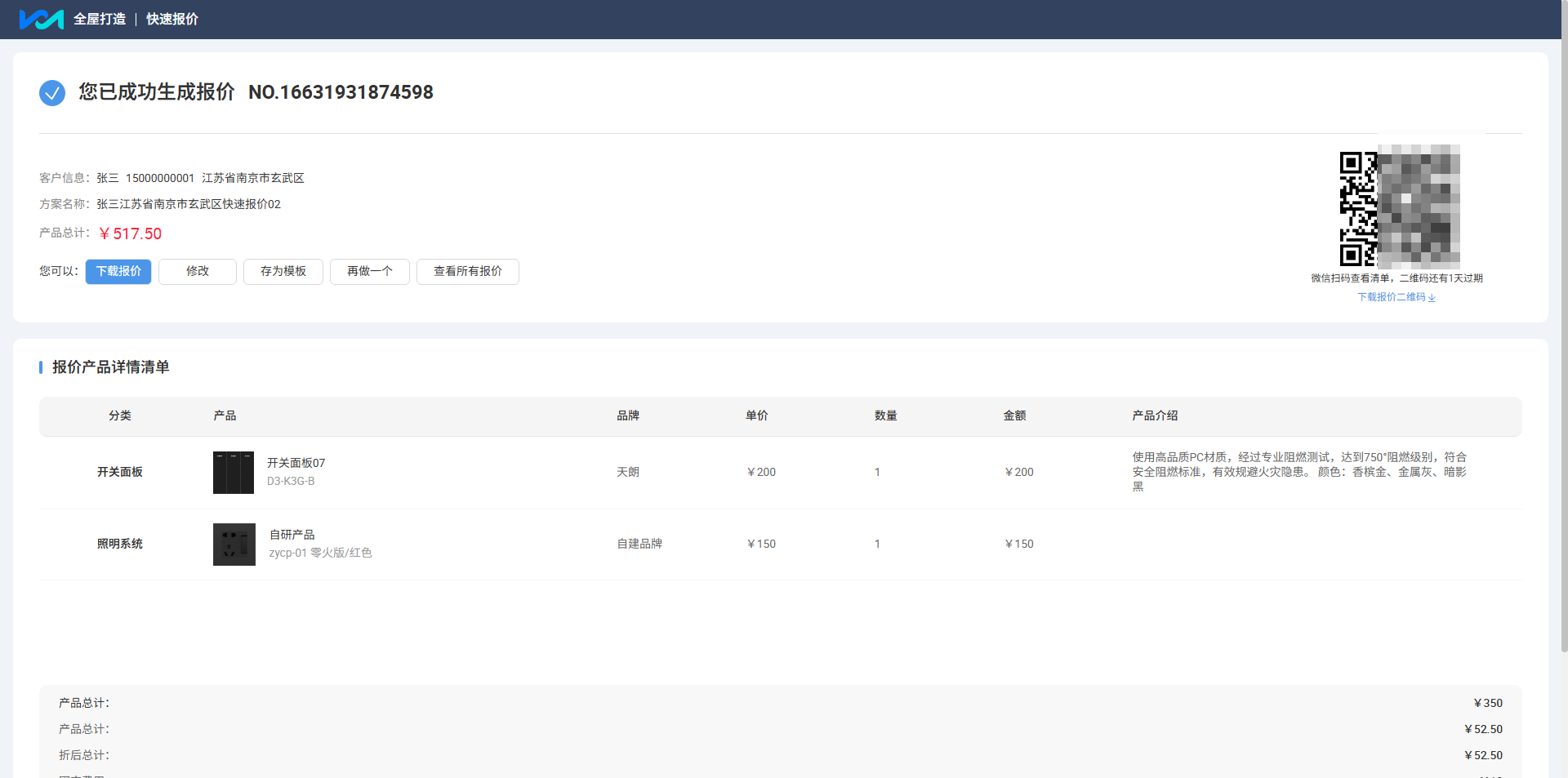Click the 您已成功生成报价 heading
The image size is (1568, 778).
coord(157,92)
